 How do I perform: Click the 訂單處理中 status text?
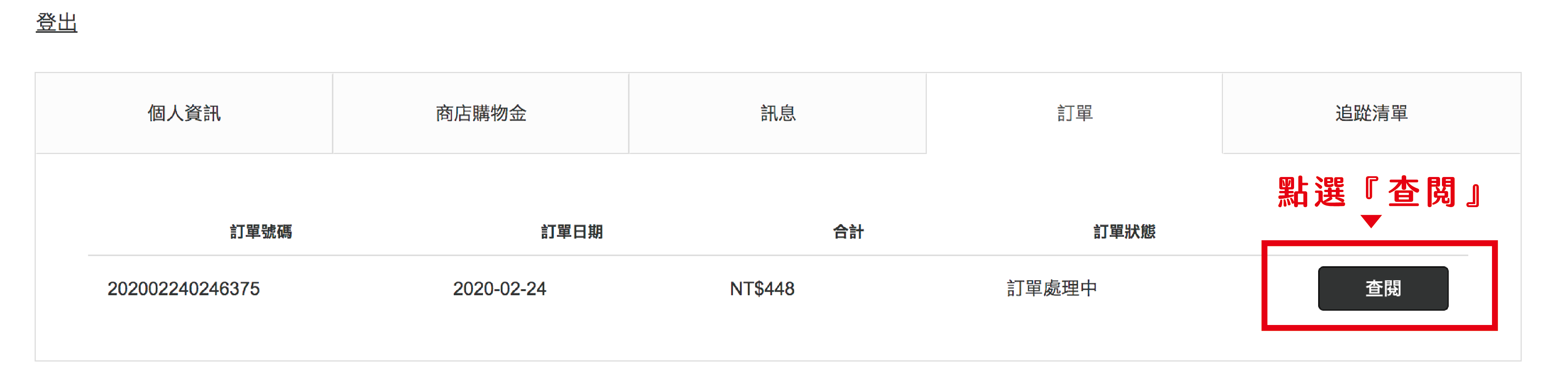[x=1052, y=288]
